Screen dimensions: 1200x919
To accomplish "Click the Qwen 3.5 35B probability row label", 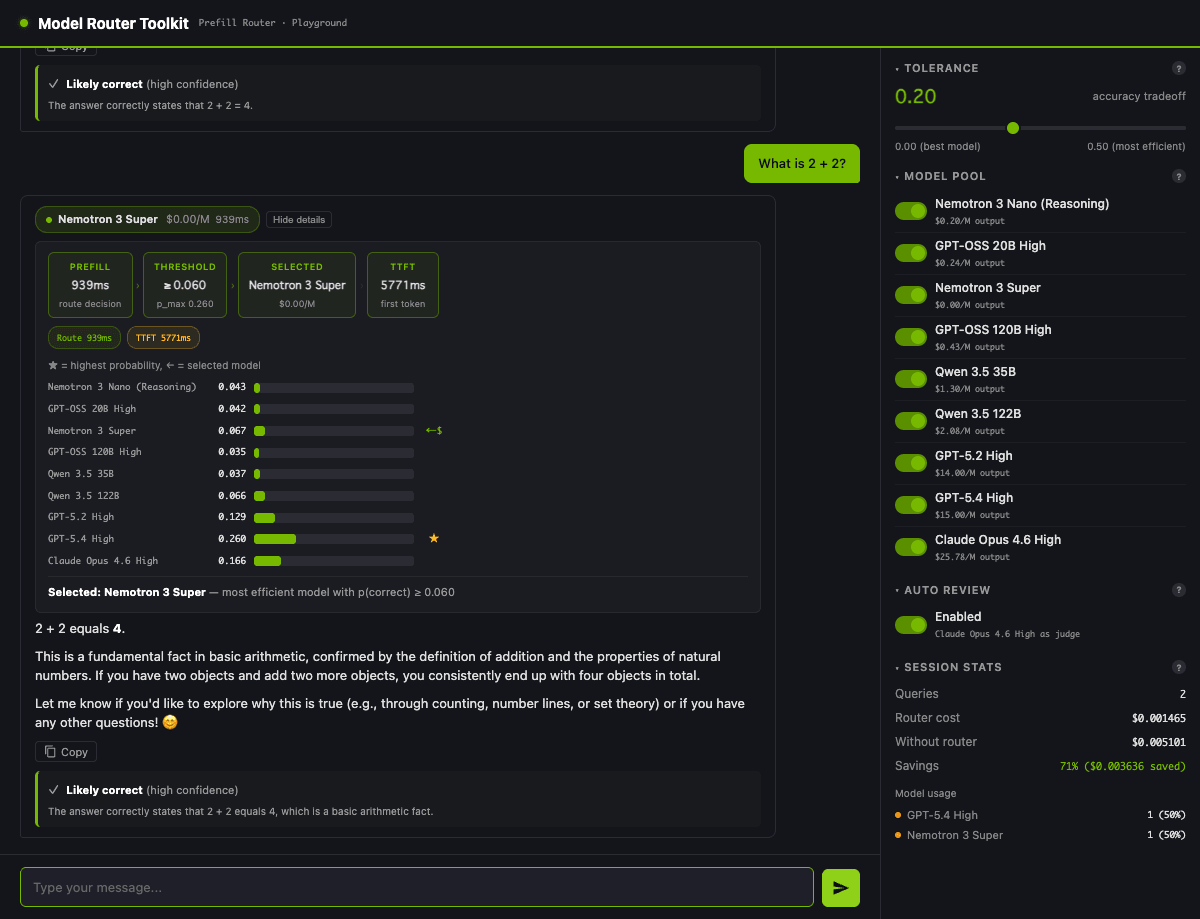I will (x=81, y=474).
